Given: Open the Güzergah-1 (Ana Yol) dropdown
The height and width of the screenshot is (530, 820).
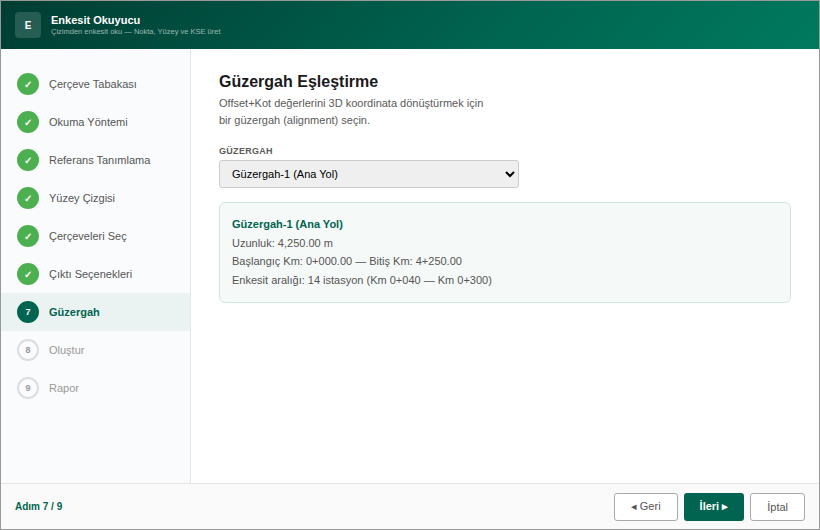Looking at the screenshot, I should 369,174.
